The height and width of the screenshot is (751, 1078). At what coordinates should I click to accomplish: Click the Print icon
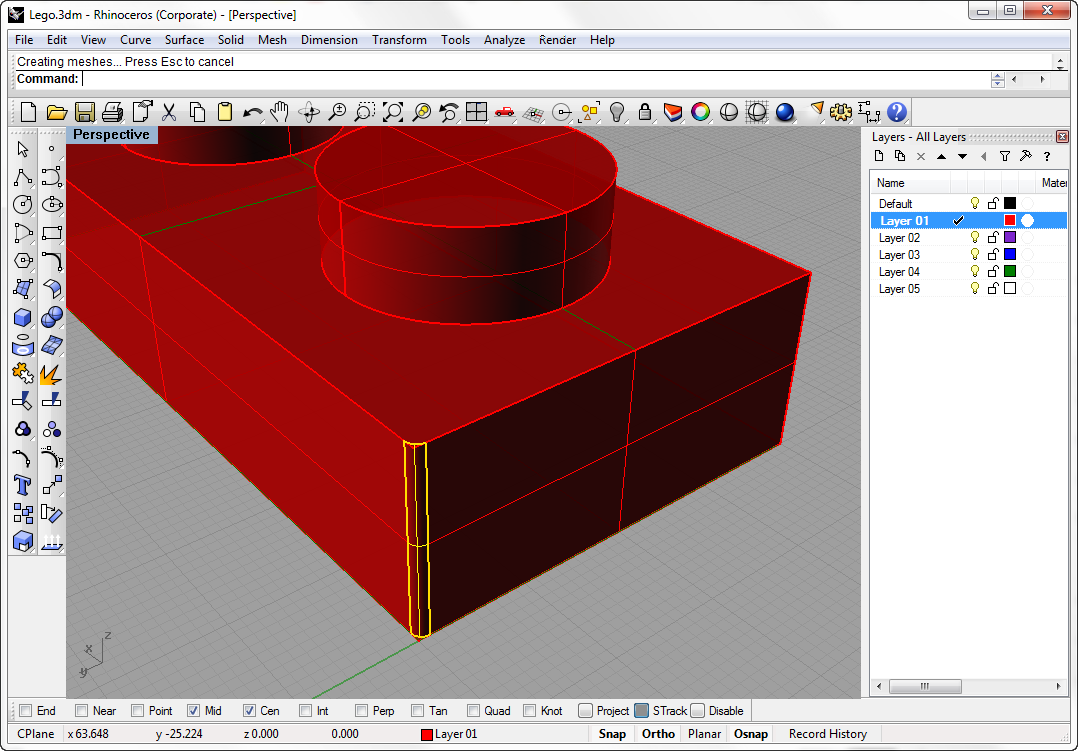tap(113, 112)
